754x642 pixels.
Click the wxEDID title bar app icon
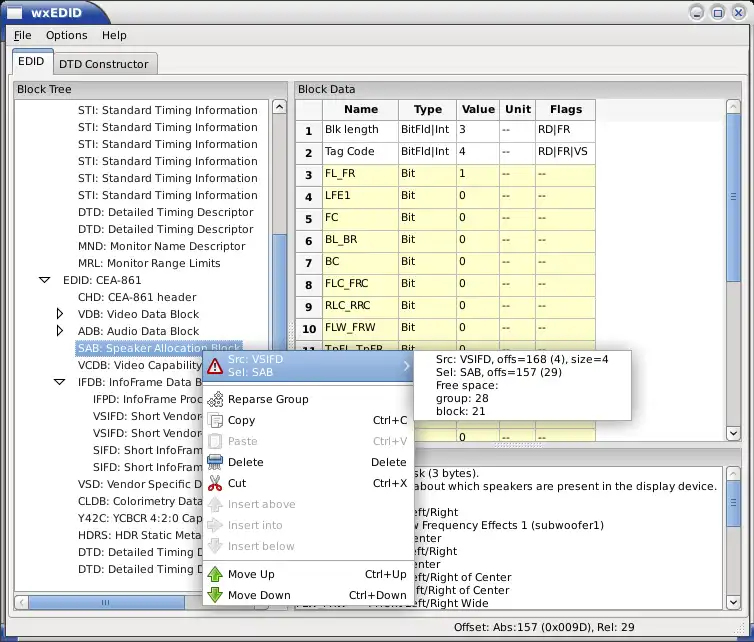pyautogui.click(x=16, y=12)
